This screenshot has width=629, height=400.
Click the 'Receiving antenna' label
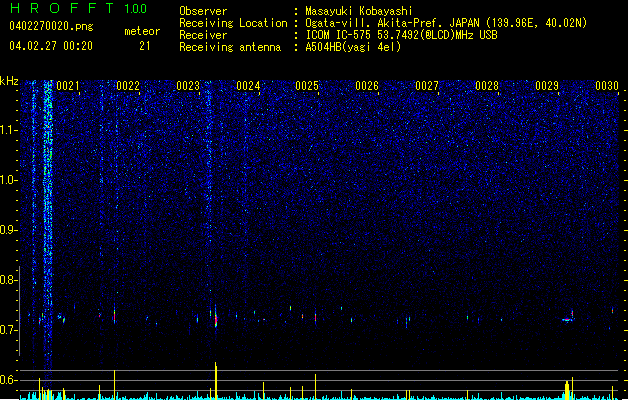coord(230,47)
